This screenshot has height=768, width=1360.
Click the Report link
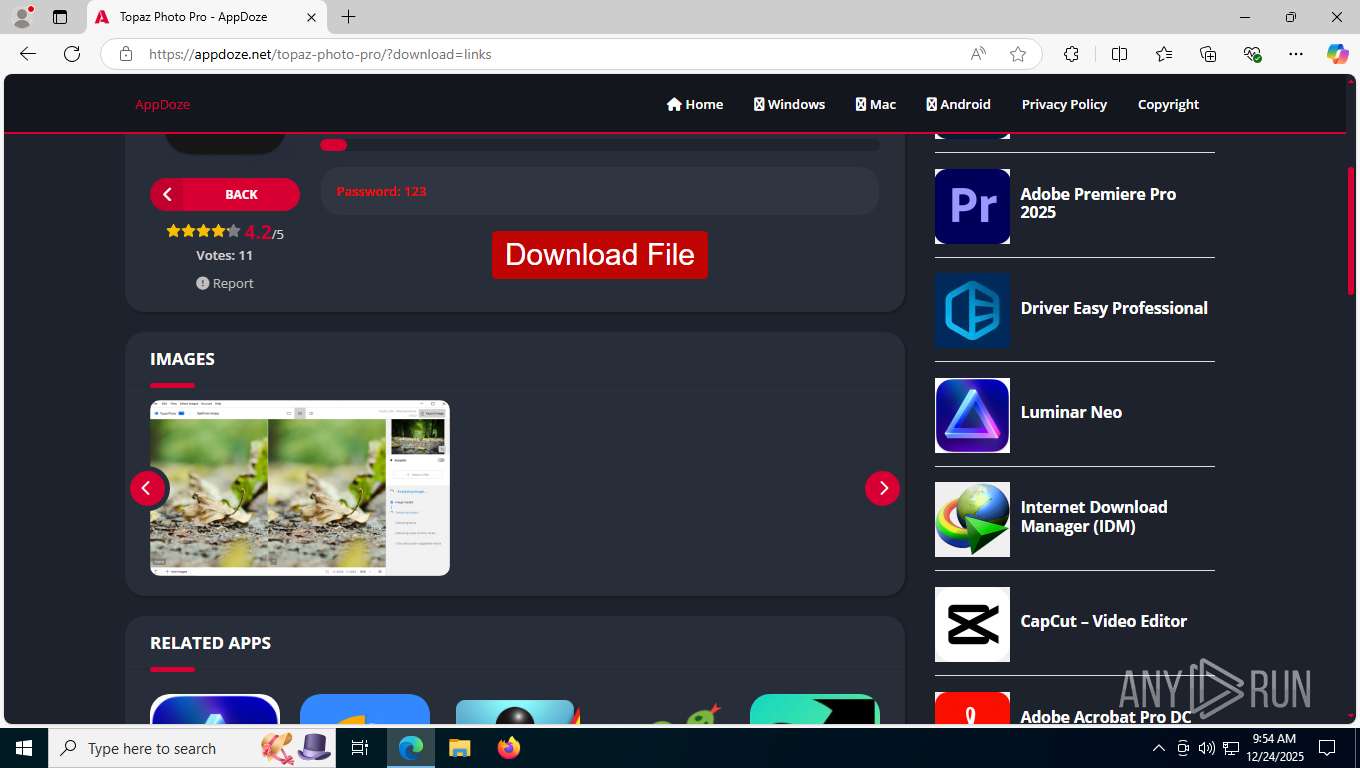[225, 284]
